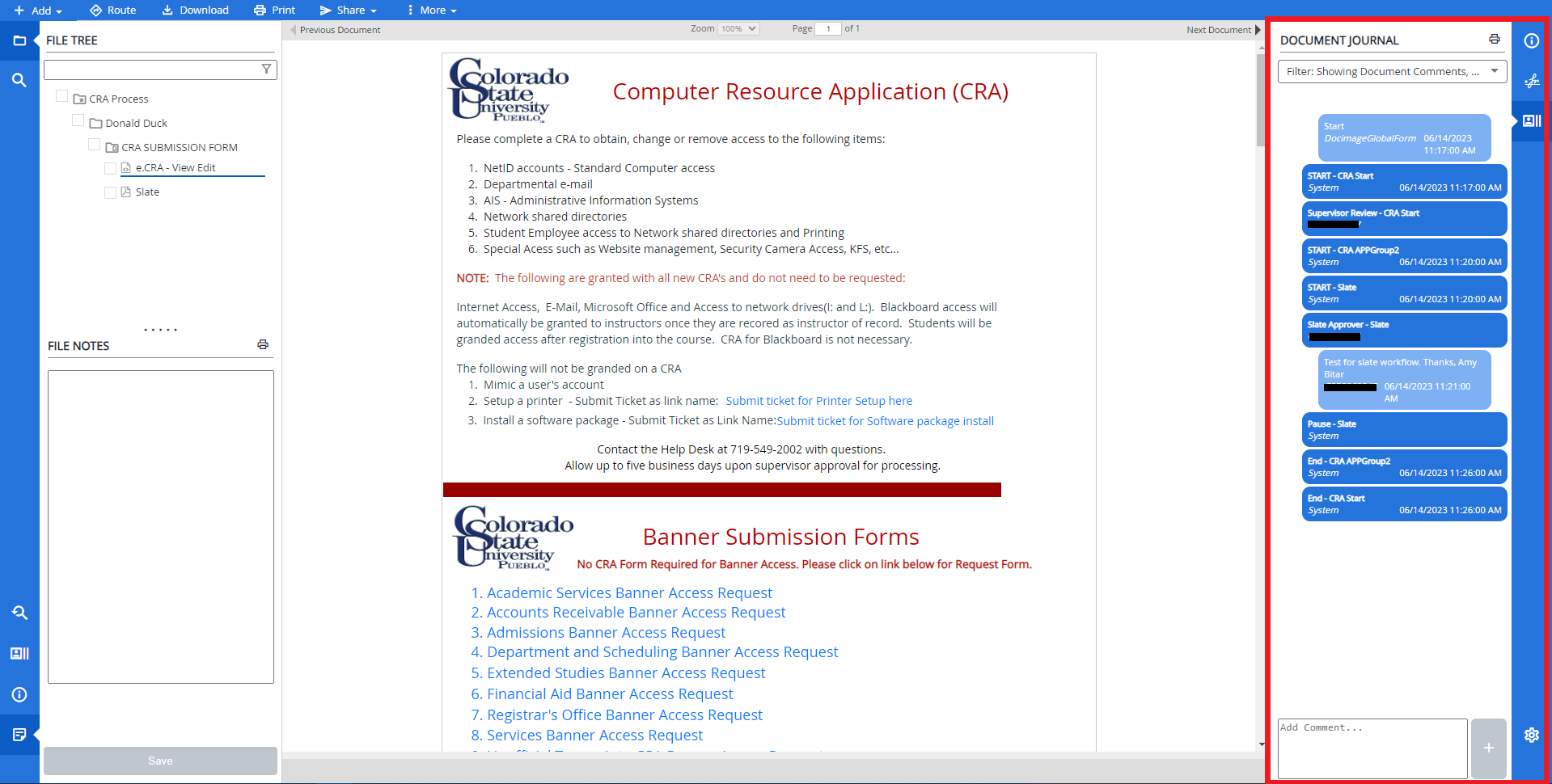Open Extended Studies Banner Access Request link
The image size is (1552, 784).
[x=626, y=673]
